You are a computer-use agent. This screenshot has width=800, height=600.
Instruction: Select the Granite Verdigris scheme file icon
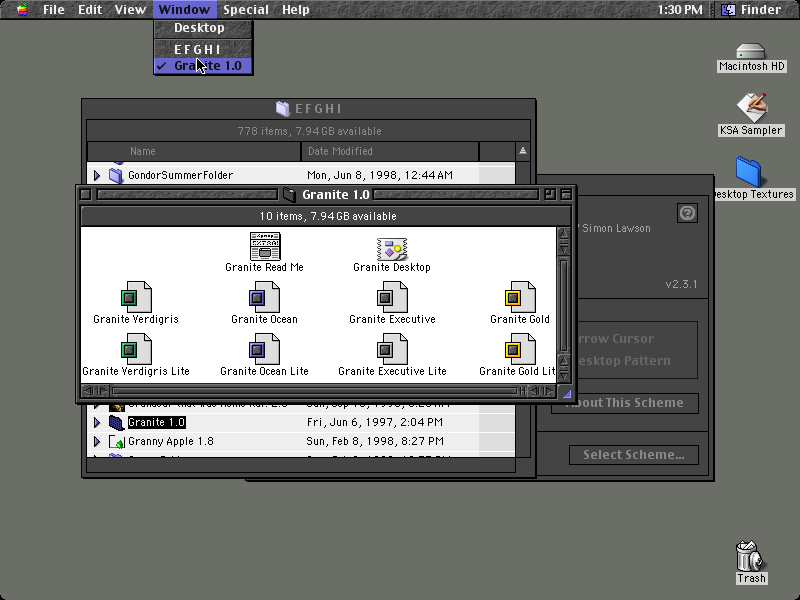point(136,297)
